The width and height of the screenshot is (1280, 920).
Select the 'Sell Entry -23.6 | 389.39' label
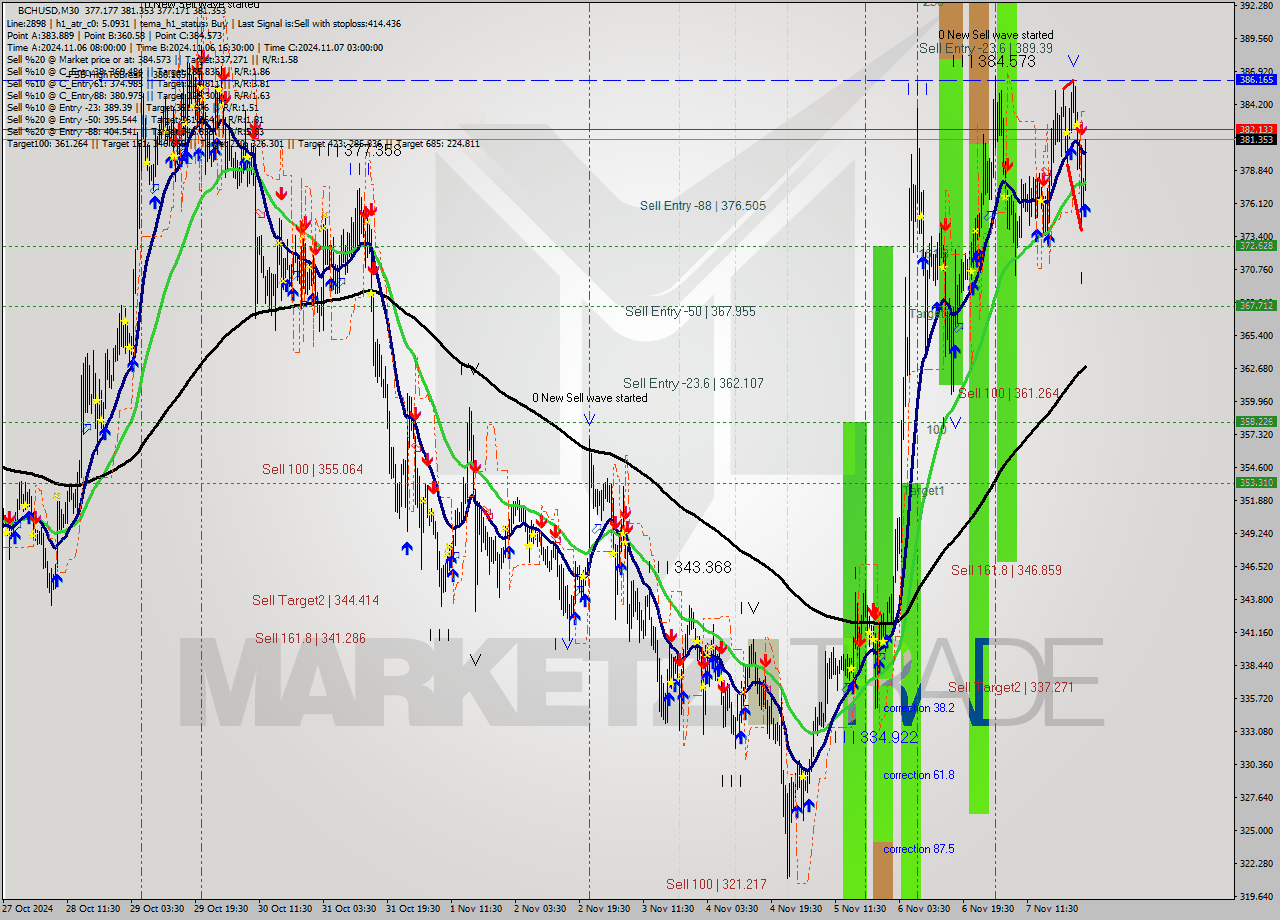click(x=986, y=48)
